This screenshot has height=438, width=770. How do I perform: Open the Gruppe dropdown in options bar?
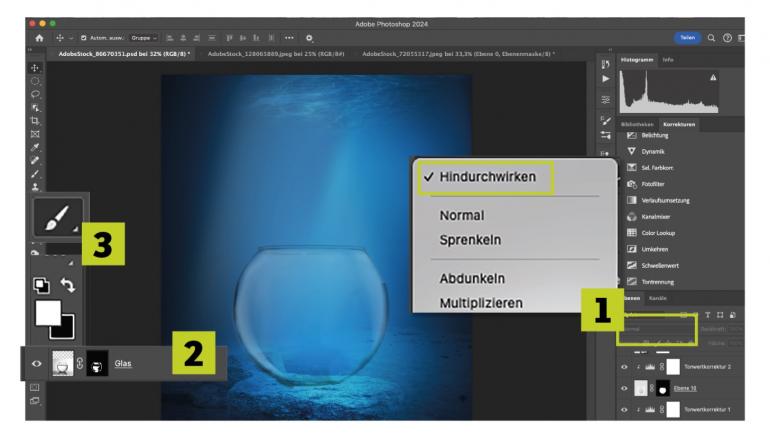click(144, 38)
